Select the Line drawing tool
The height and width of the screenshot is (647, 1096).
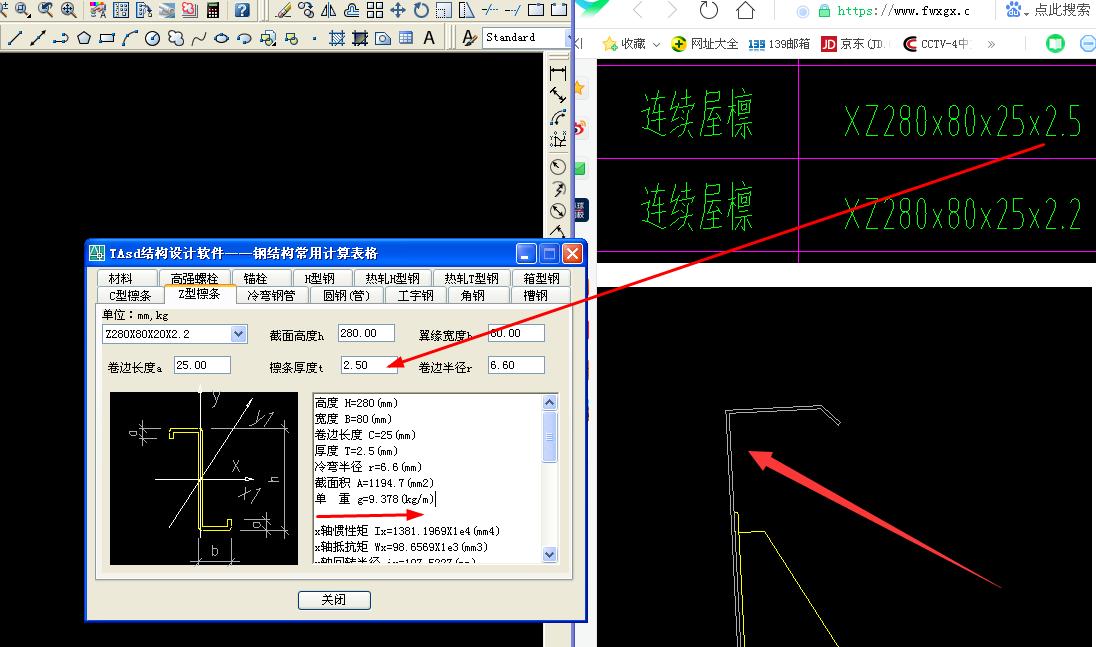[15, 38]
